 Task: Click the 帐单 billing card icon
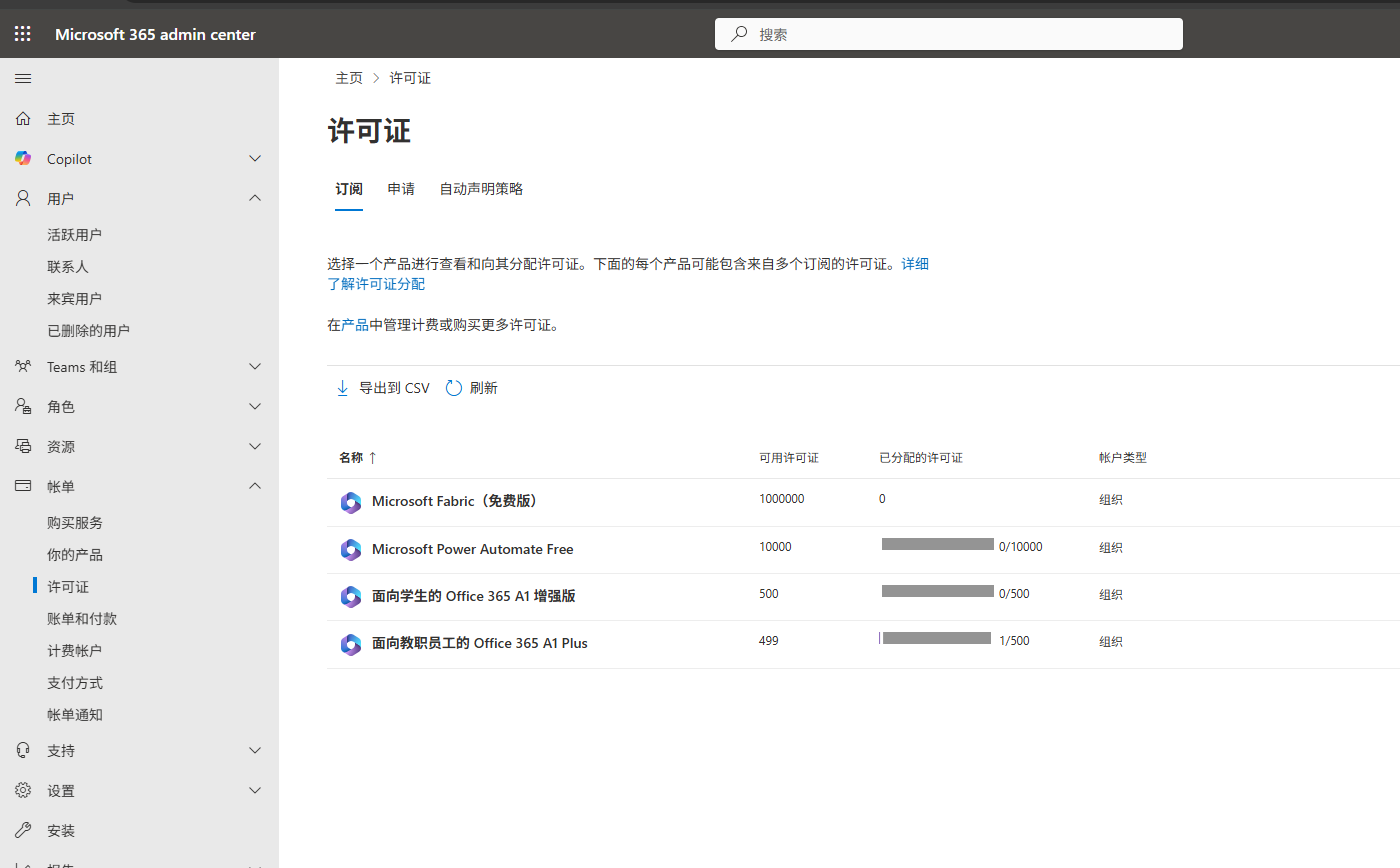[23, 486]
